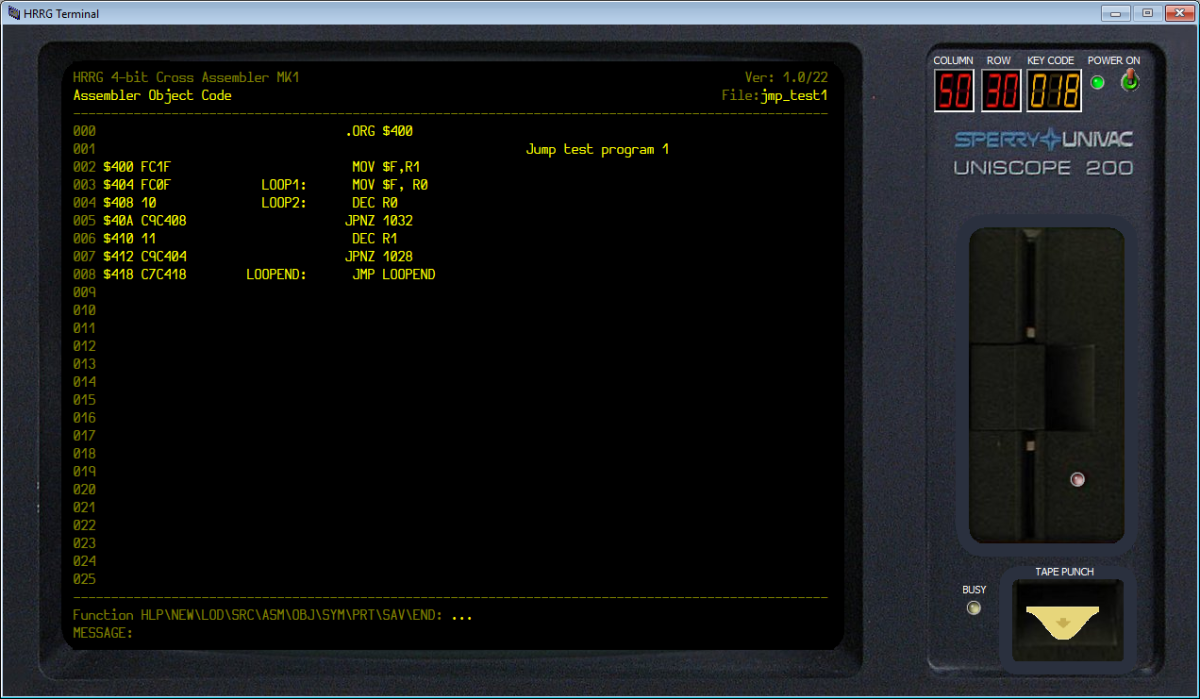Click the COLUMN display showing 50
Viewport: 1200px width, 699px height.
[953, 89]
